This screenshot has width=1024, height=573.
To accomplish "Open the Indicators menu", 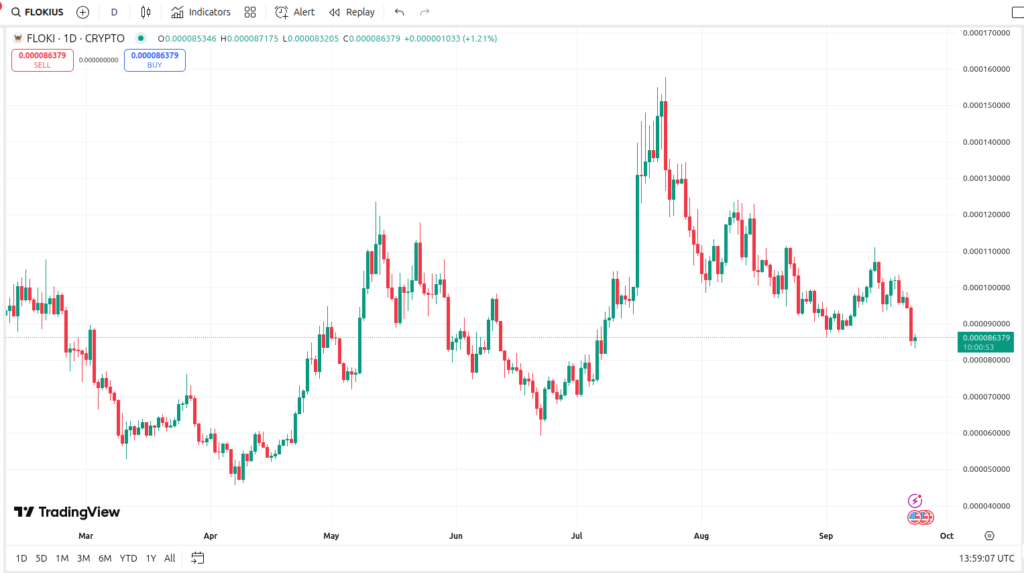I will [200, 12].
